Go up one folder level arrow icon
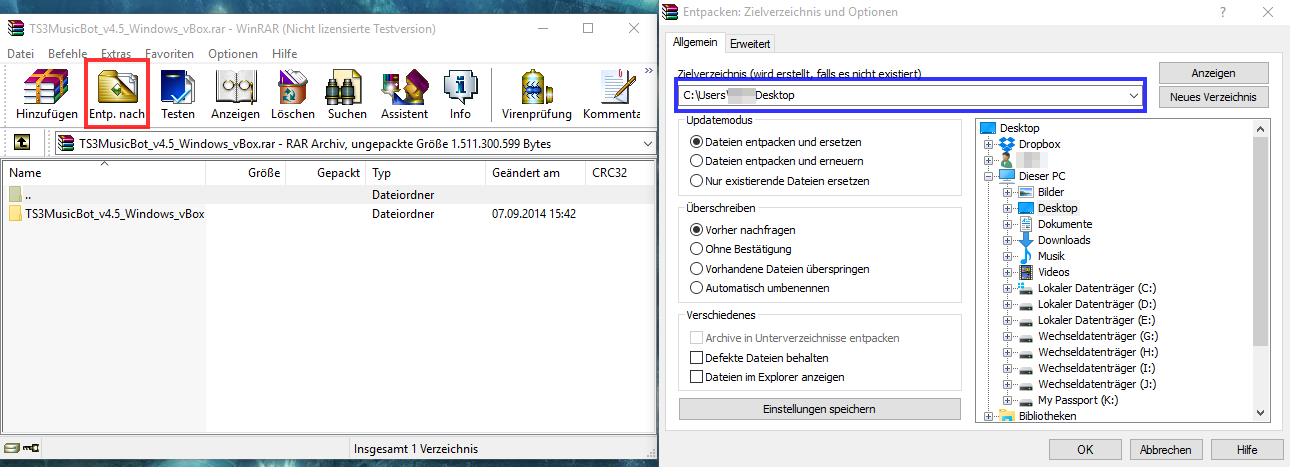Image resolution: width=1290 pixels, height=467 pixels. click(x=21, y=143)
